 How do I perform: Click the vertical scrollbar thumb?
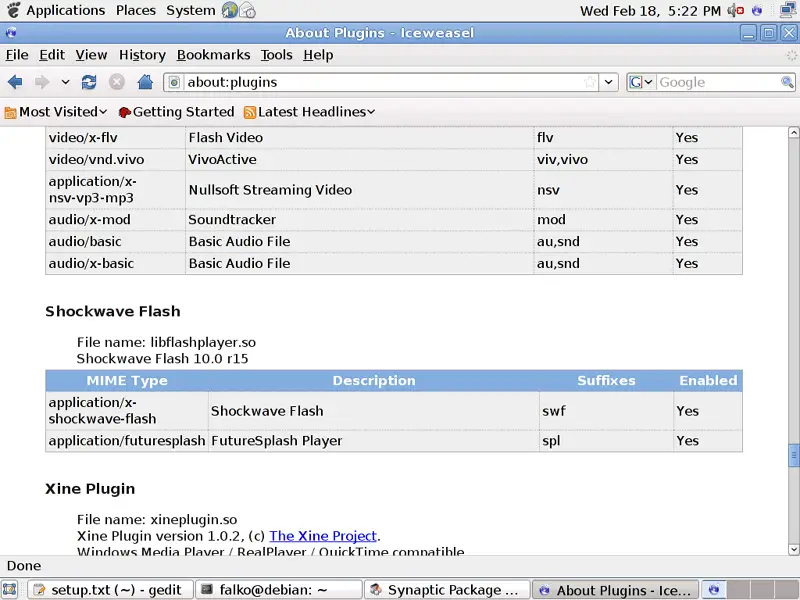tap(793, 456)
